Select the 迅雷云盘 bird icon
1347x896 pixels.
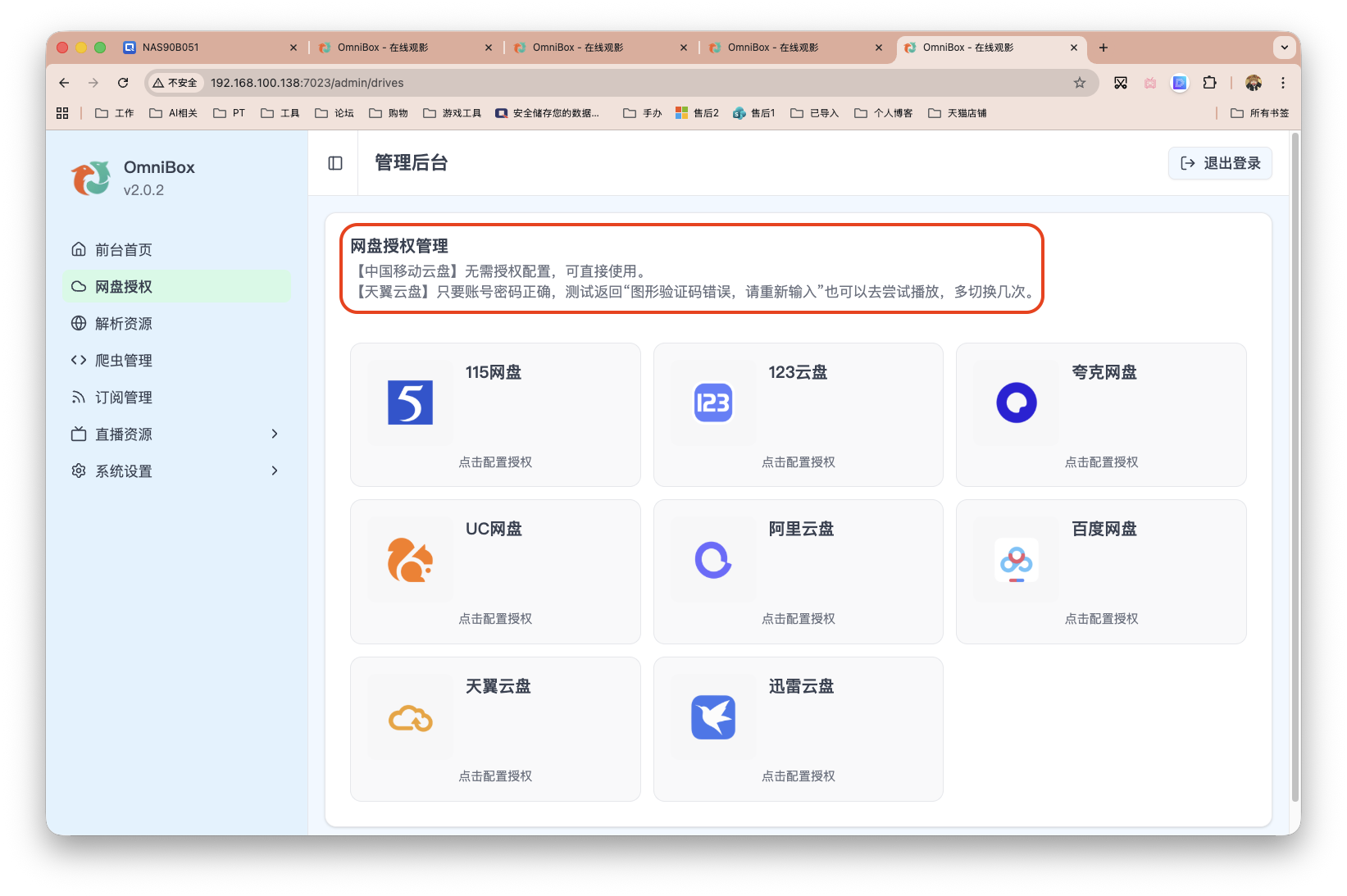(712, 716)
